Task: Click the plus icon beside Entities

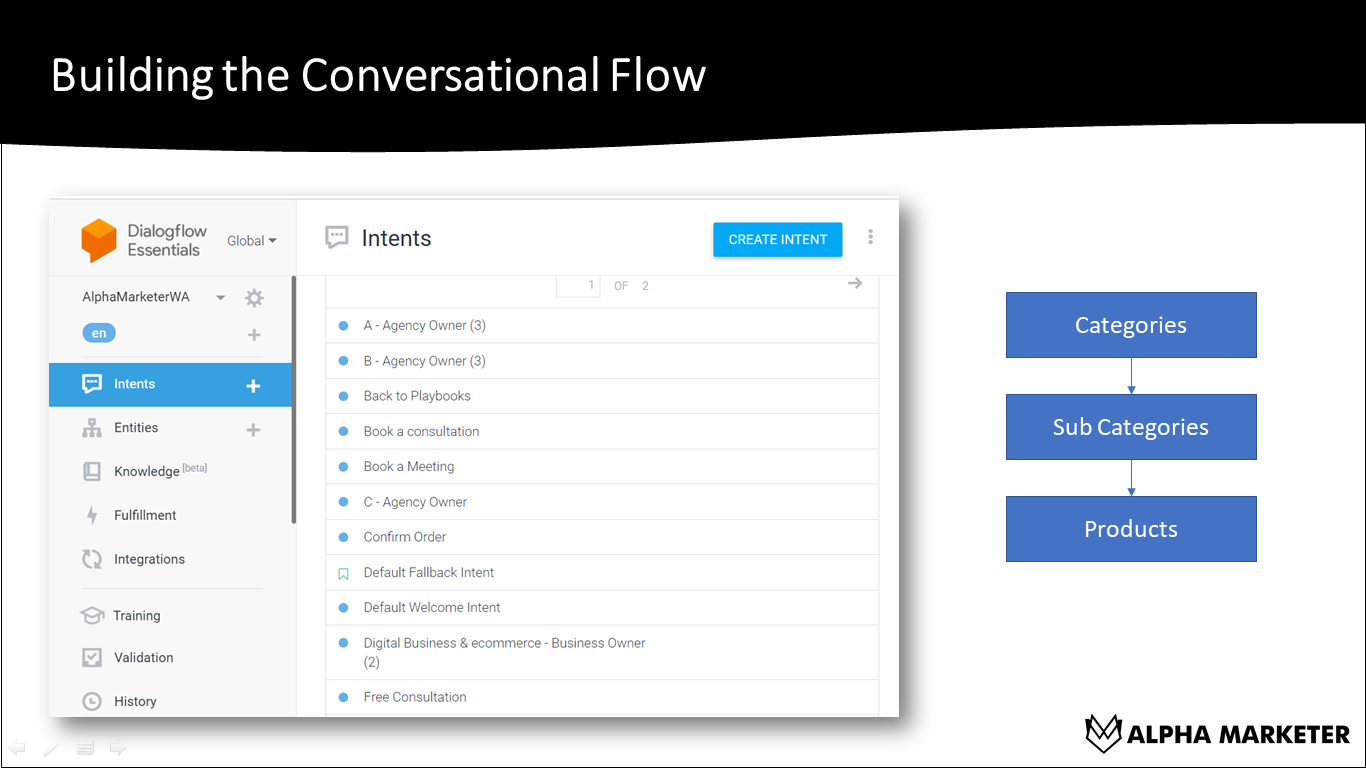Action: click(x=253, y=429)
